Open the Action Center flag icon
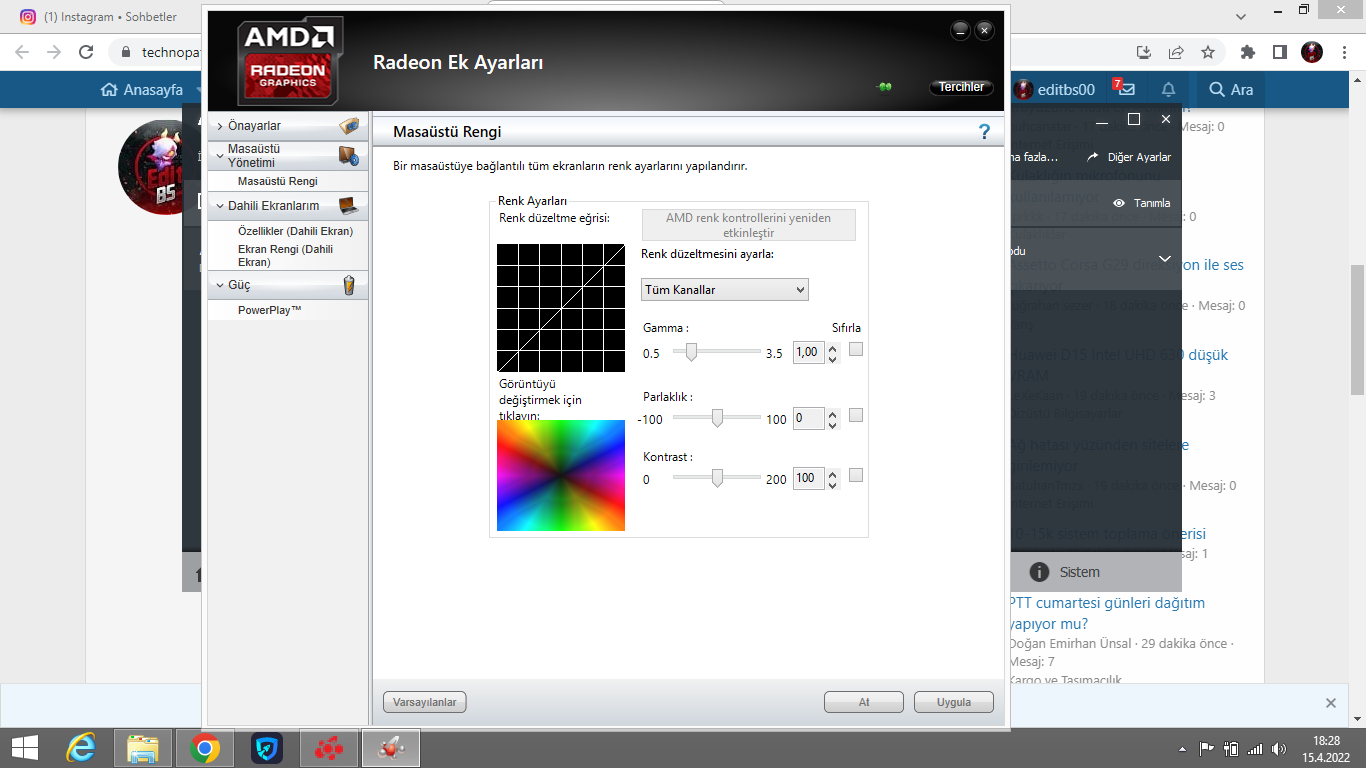Screen dimensions: 1366x768 tap(1207, 748)
